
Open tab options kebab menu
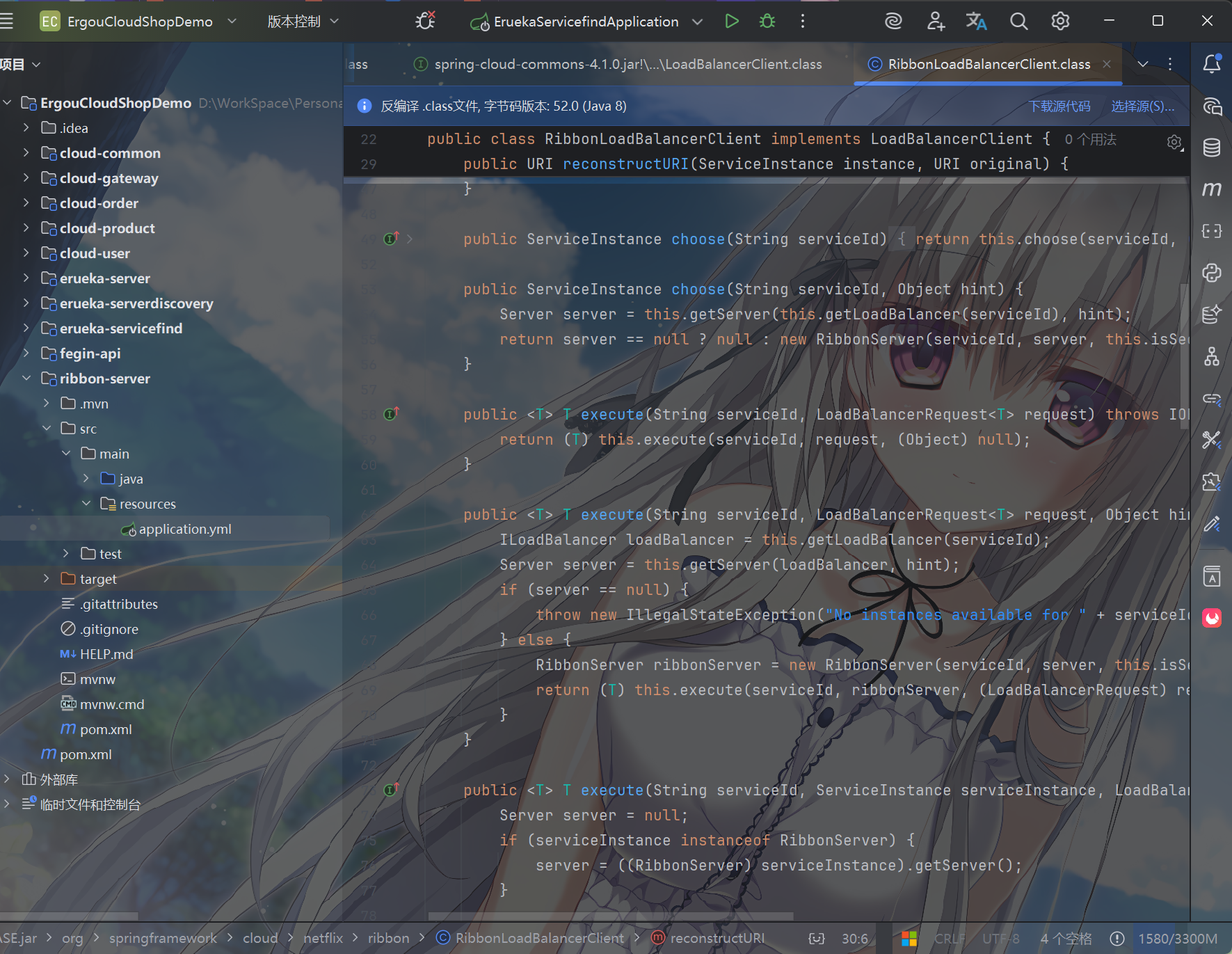[x=1170, y=64]
